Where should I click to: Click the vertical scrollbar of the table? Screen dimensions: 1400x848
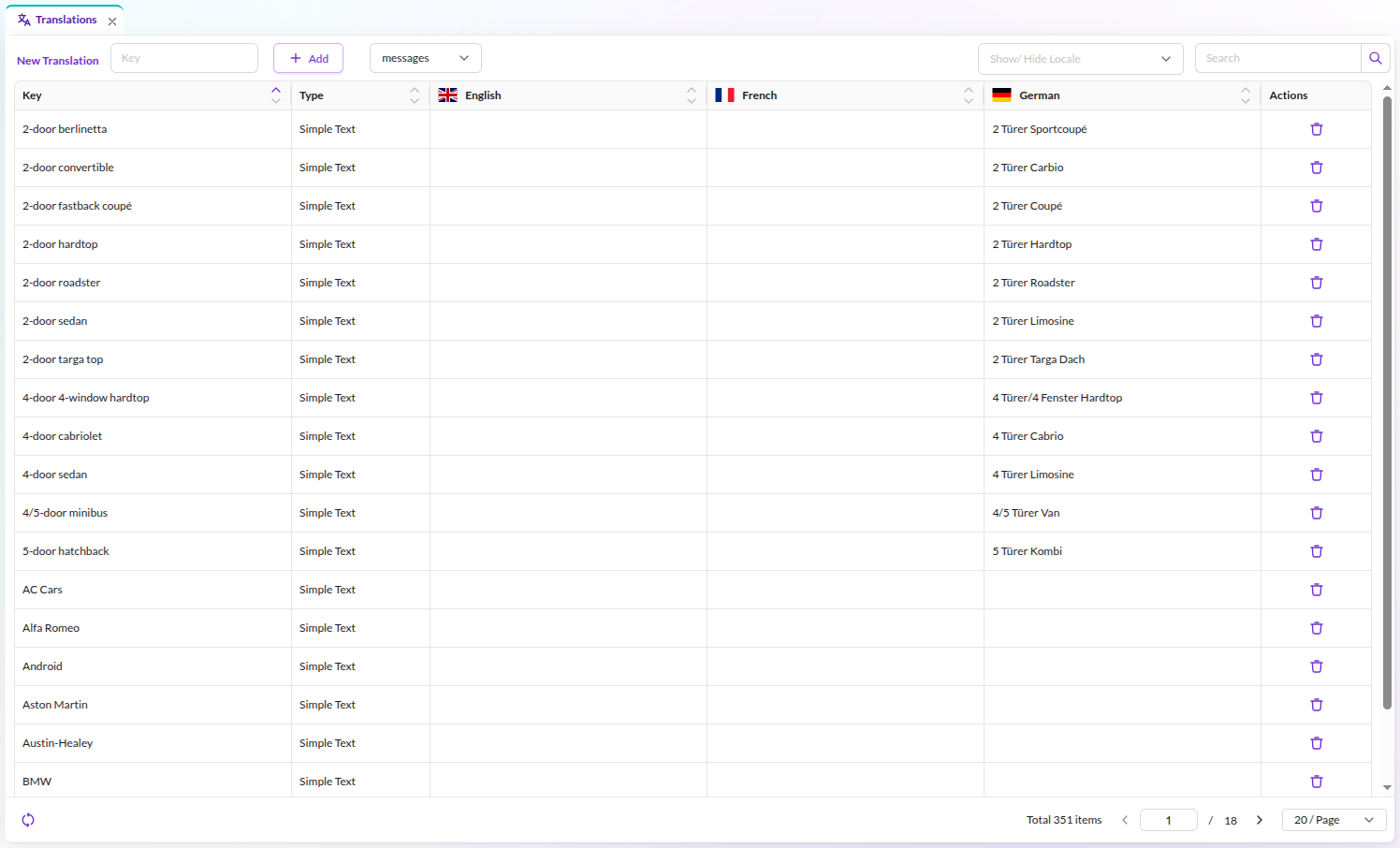[x=1387, y=402]
